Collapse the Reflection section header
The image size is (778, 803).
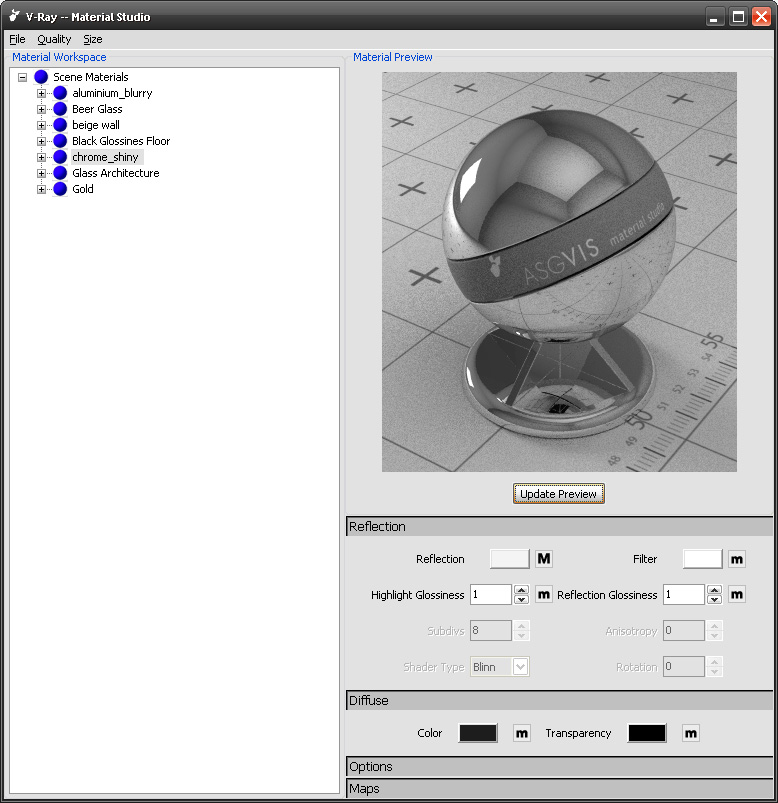[x=559, y=526]
